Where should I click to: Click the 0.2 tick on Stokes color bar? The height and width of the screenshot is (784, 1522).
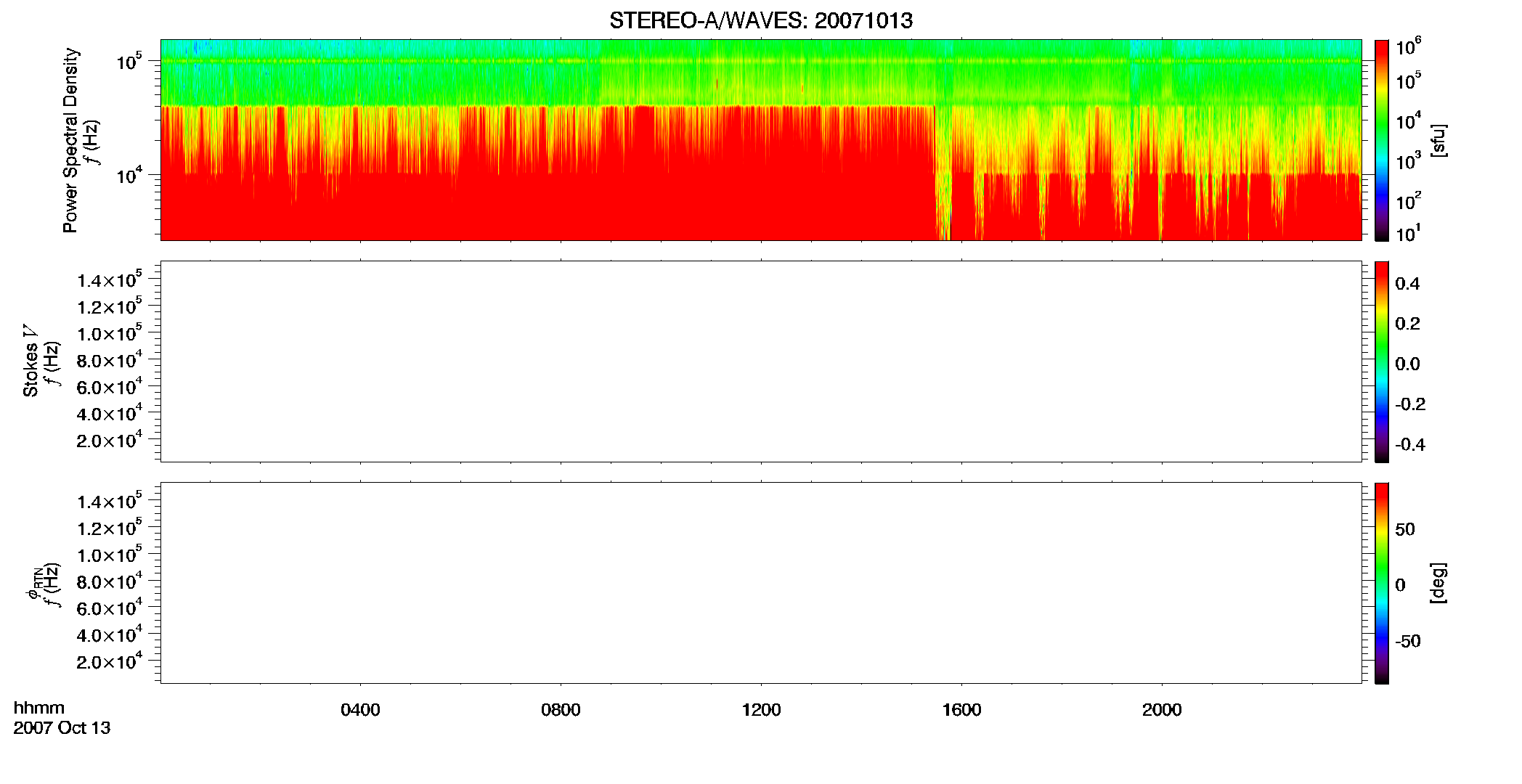[1407, 324]
